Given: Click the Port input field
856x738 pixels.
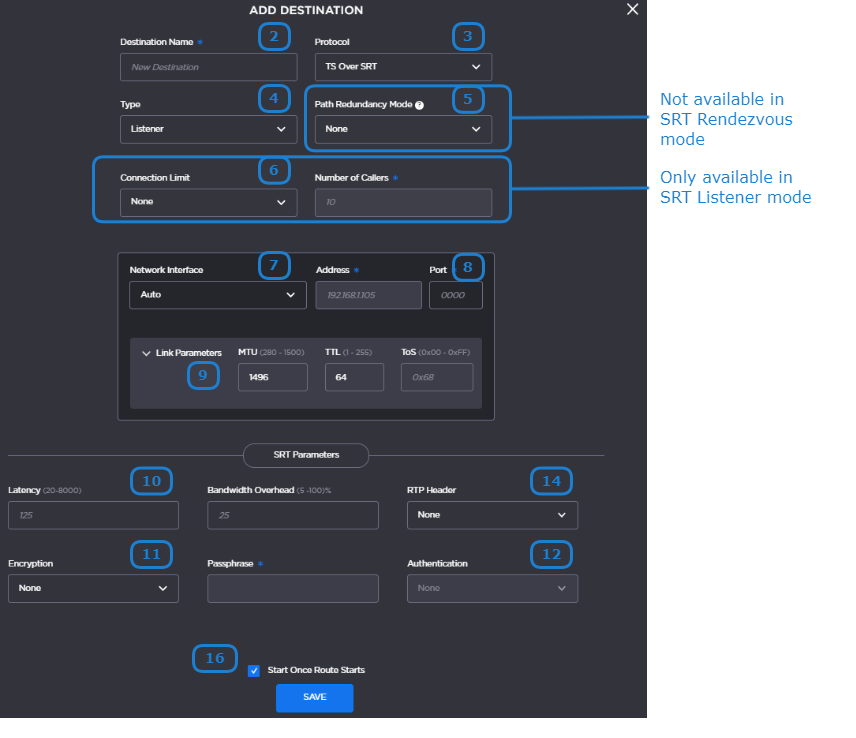Looking at the screenshot, I should coord(455,295).
